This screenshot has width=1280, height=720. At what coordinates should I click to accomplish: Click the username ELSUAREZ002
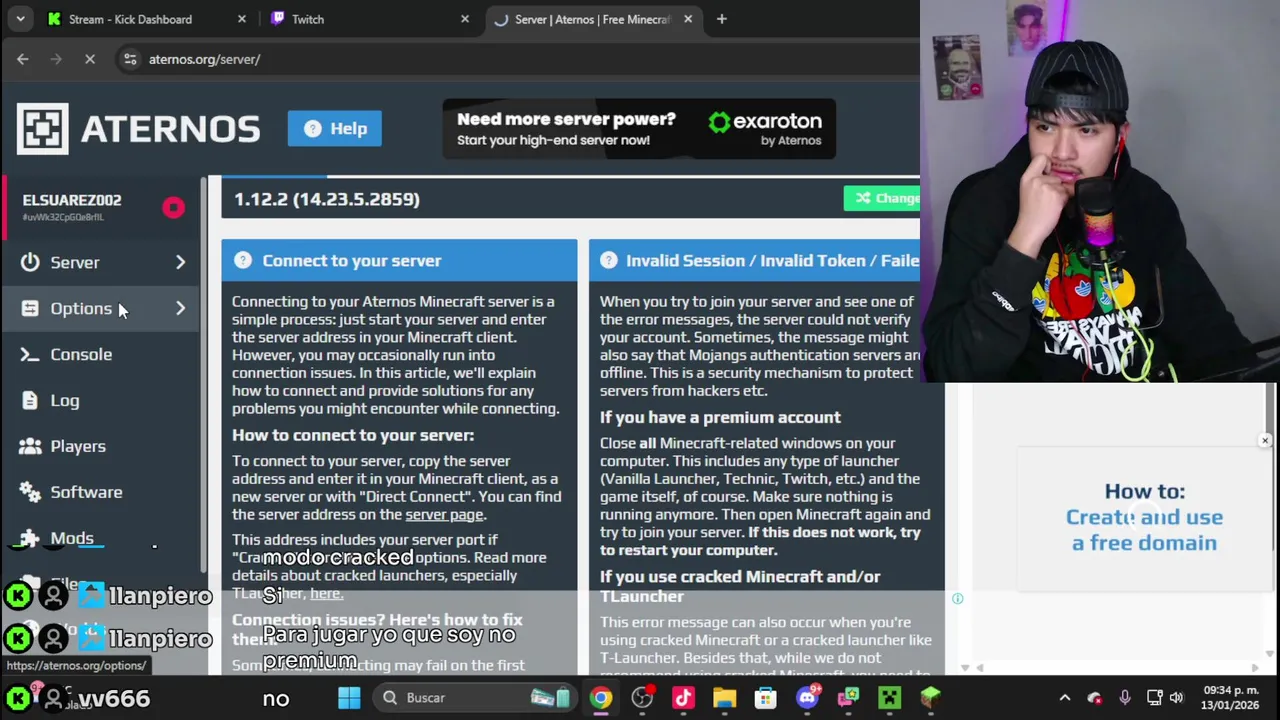pyautogui.click(x=72, y=200)
